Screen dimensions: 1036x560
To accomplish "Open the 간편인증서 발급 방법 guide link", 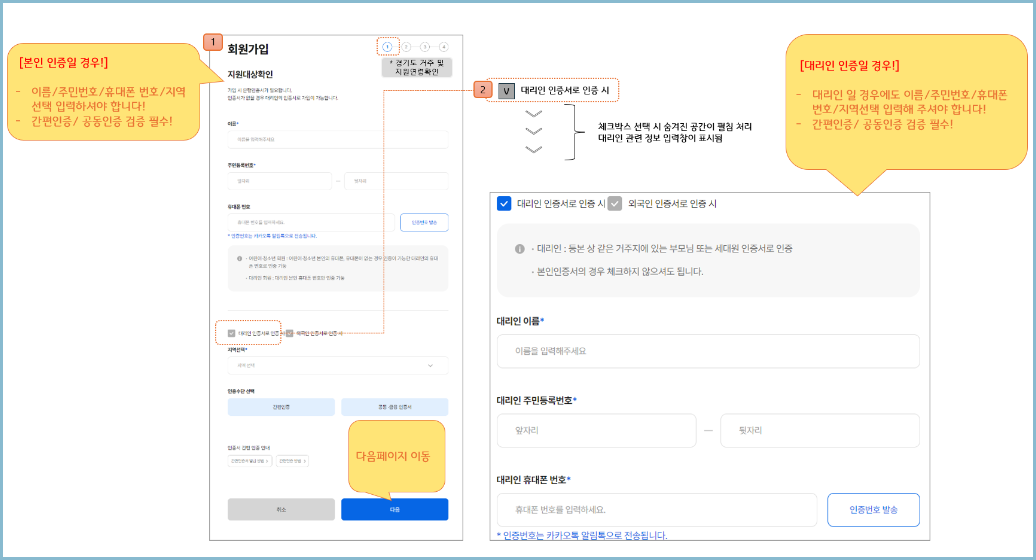I will click(250, 461).
